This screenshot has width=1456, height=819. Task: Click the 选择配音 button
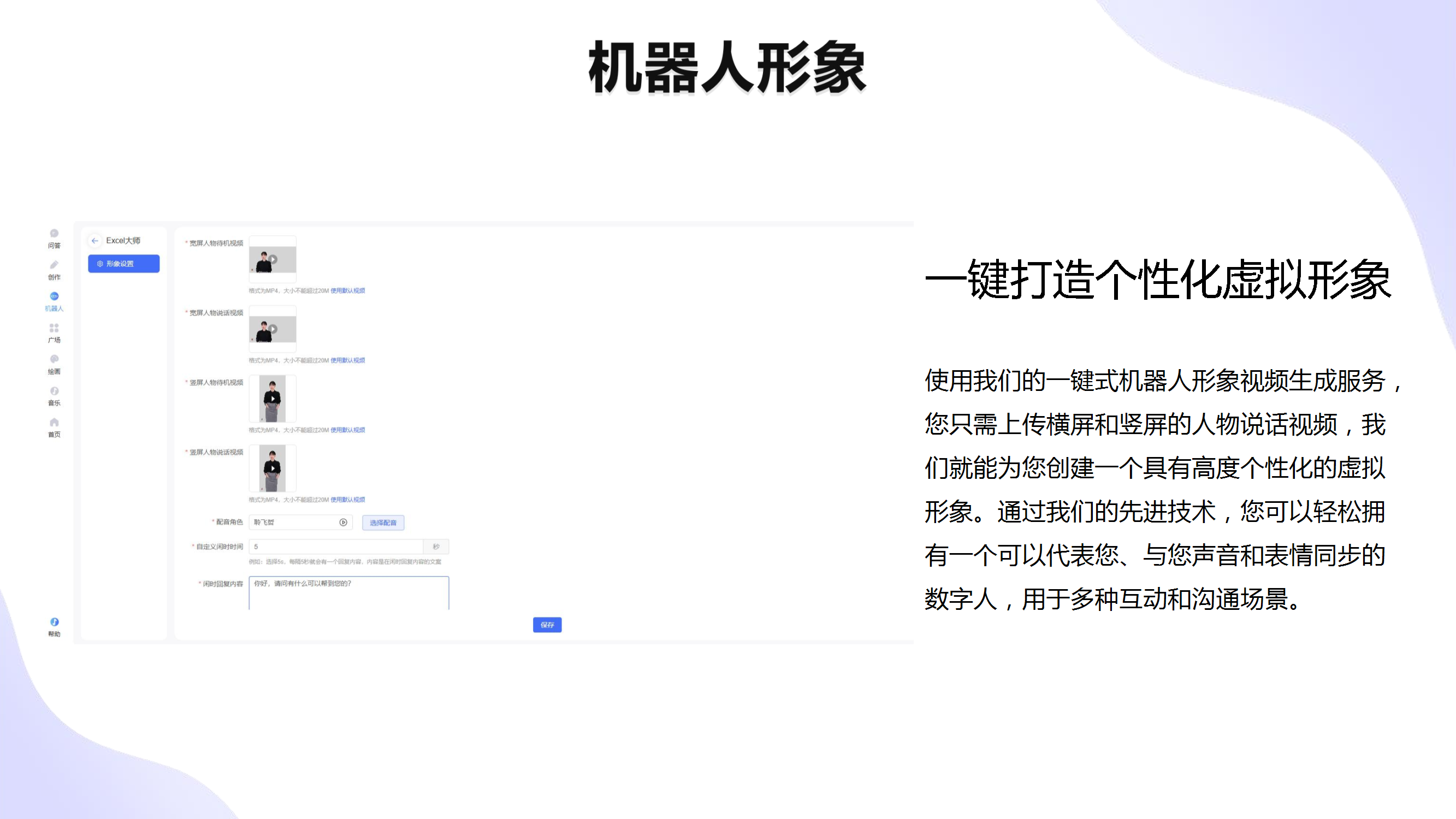[383, 523]
